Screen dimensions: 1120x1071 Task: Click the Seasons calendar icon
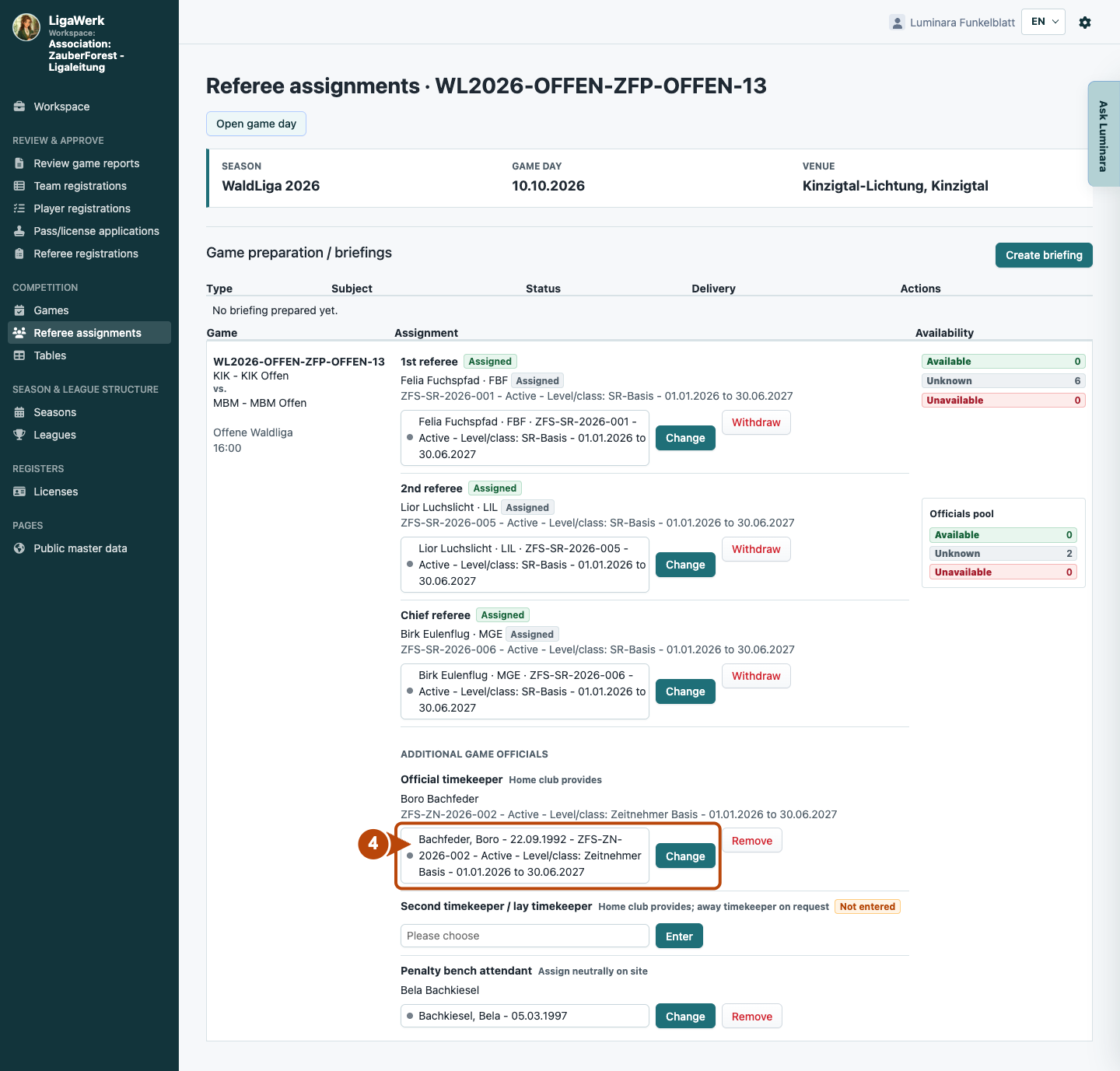[19, 412]
